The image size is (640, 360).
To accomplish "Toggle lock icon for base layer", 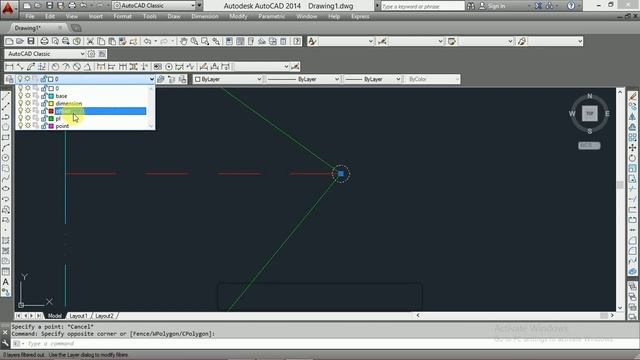I will 43,96.
